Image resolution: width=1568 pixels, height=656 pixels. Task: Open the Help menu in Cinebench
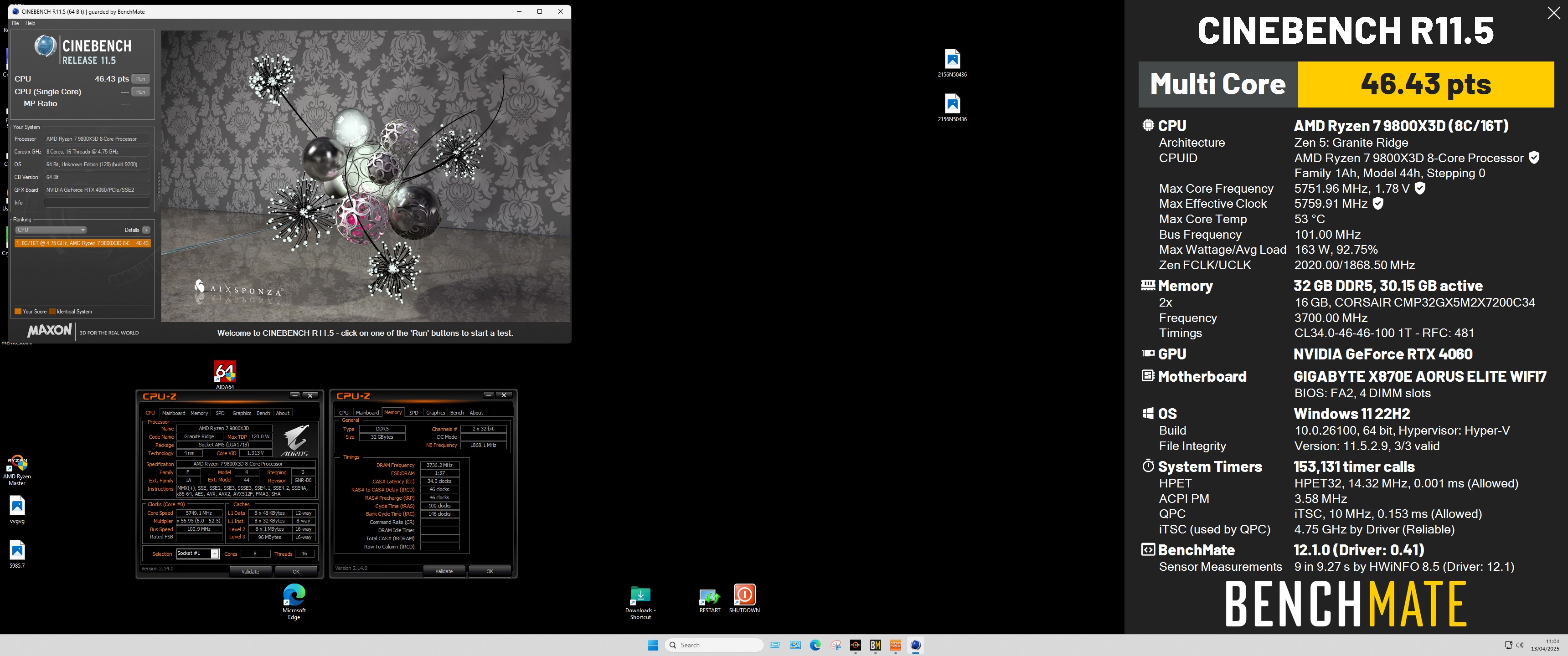coord(30,23)
